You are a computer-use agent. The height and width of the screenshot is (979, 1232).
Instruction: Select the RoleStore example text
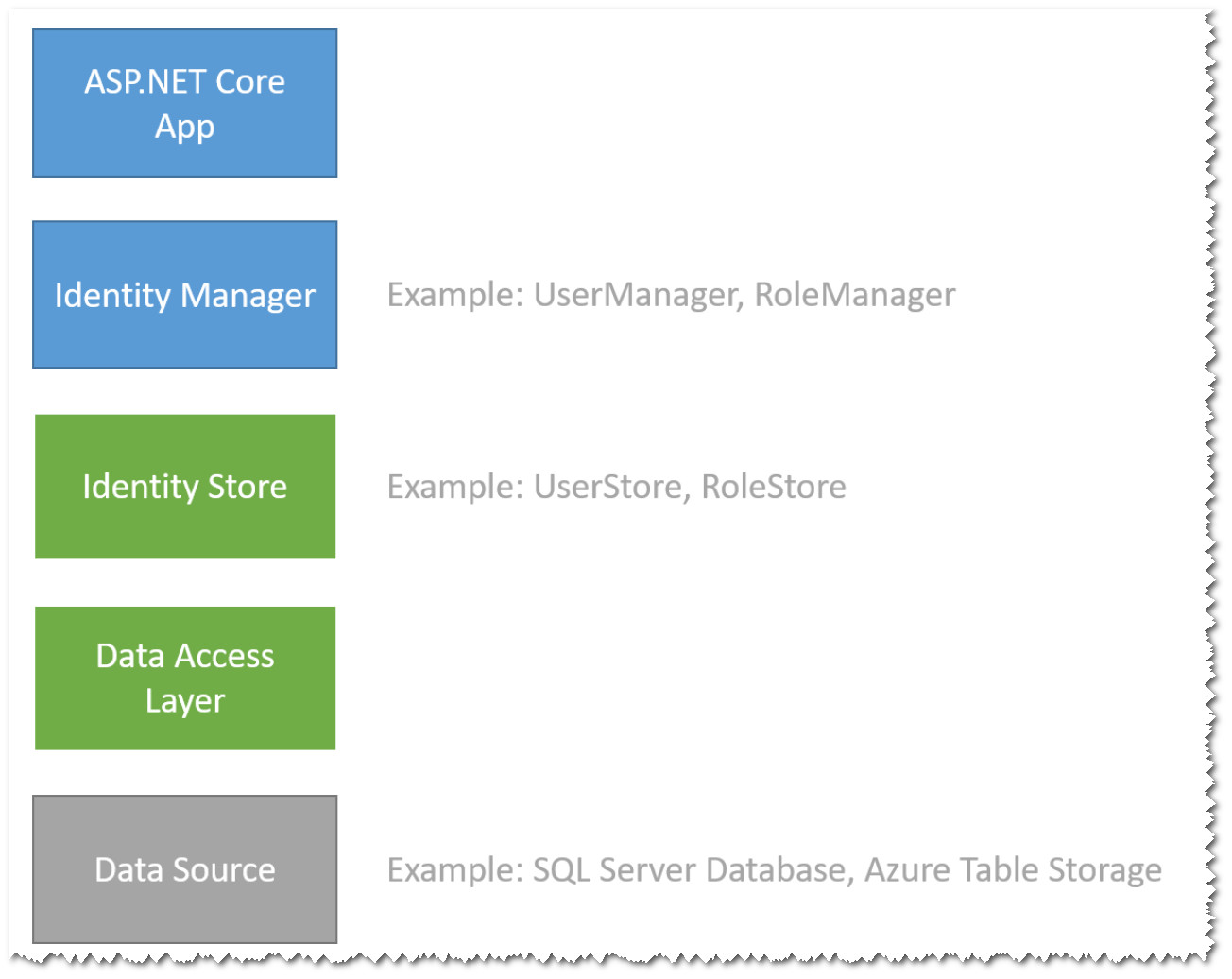tap(773, 487)
